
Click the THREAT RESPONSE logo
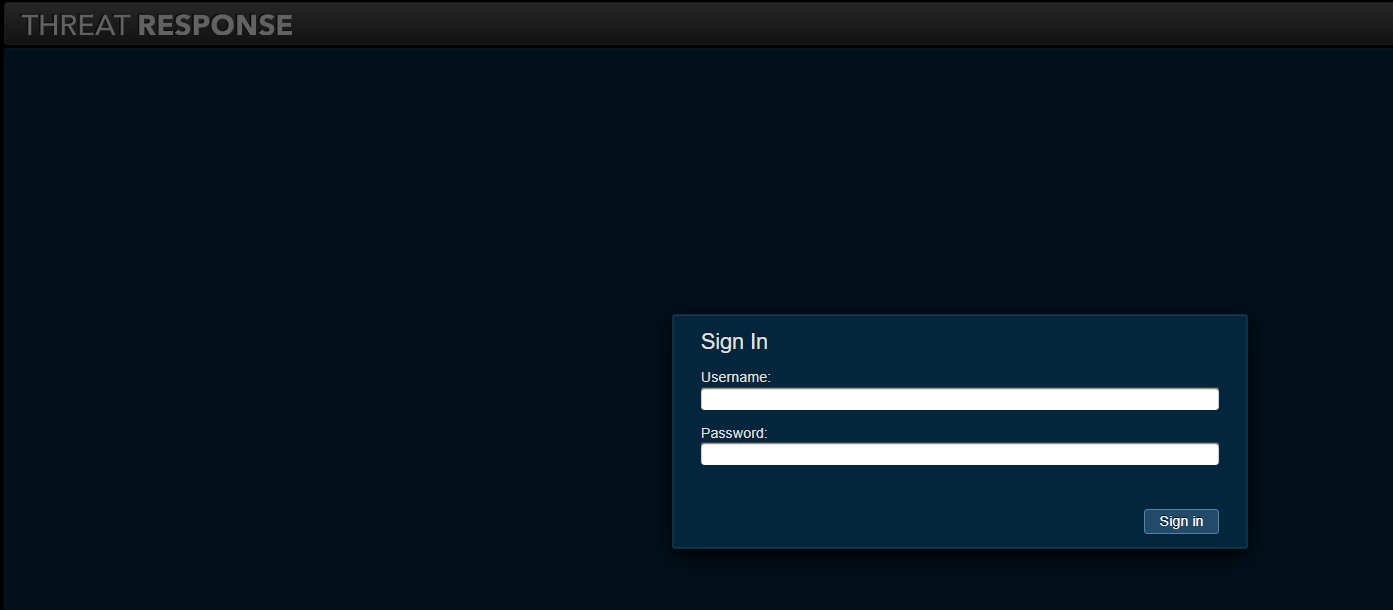(157, 25)
